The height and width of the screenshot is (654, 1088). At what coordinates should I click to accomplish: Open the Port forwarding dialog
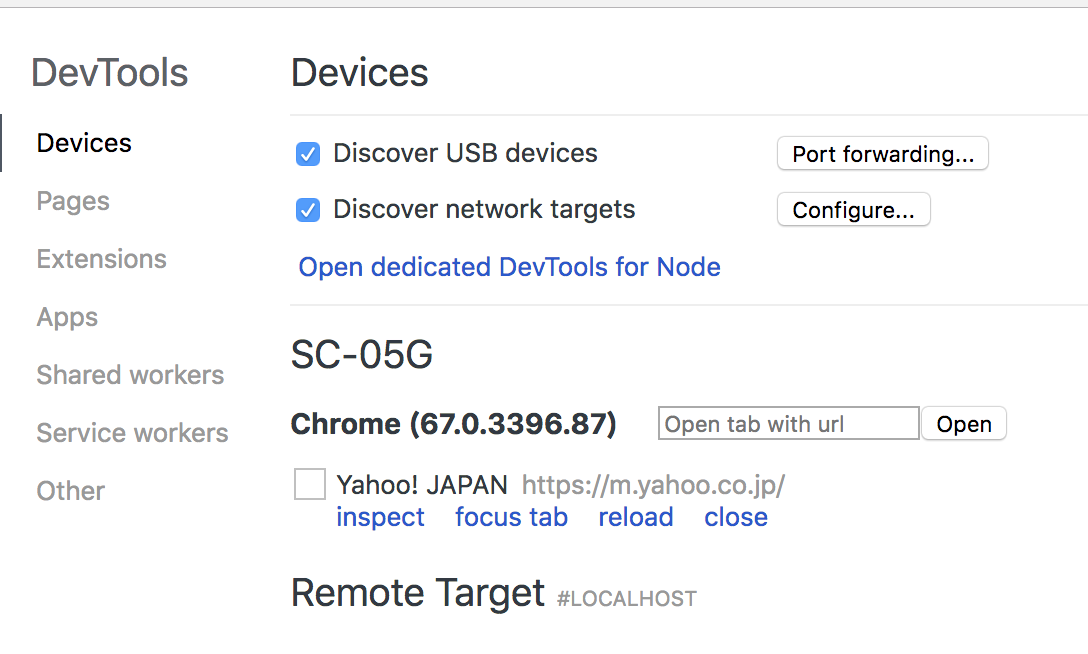point(882,153)
